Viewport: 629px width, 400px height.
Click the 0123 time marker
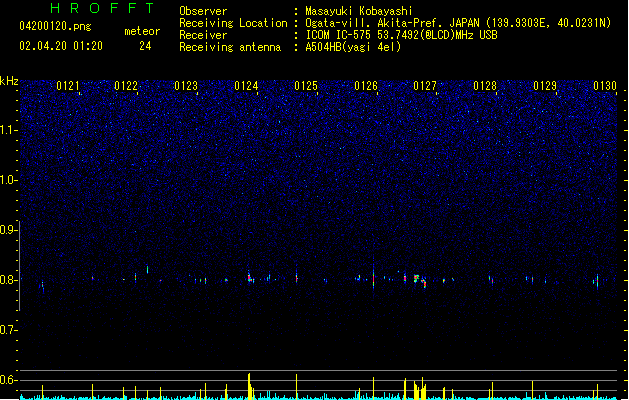(x=186, y=86)
